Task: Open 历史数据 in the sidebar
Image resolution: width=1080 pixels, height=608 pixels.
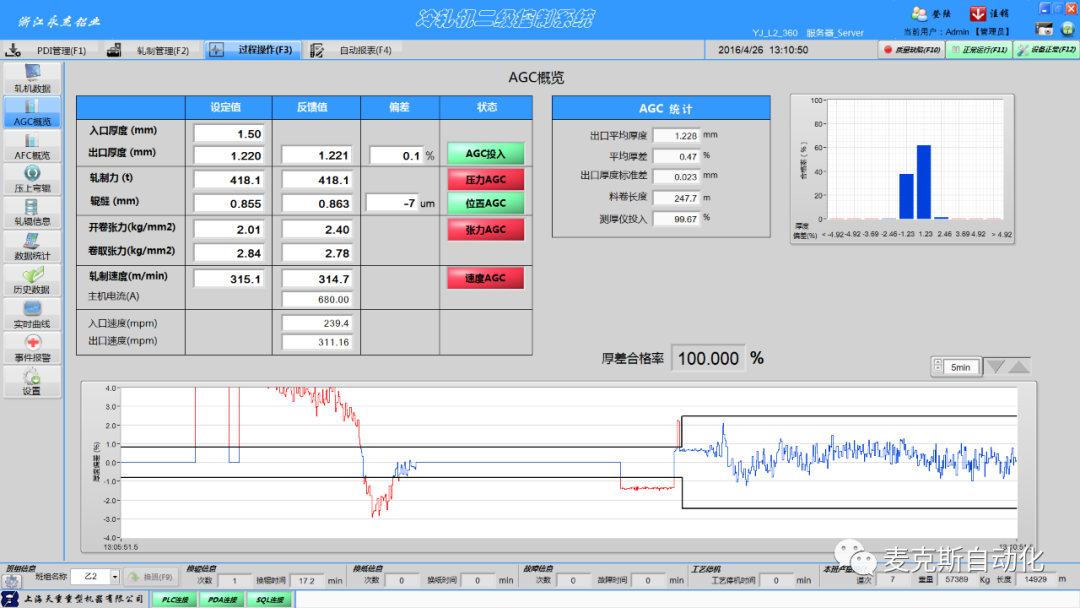Action: coord(32,279)
